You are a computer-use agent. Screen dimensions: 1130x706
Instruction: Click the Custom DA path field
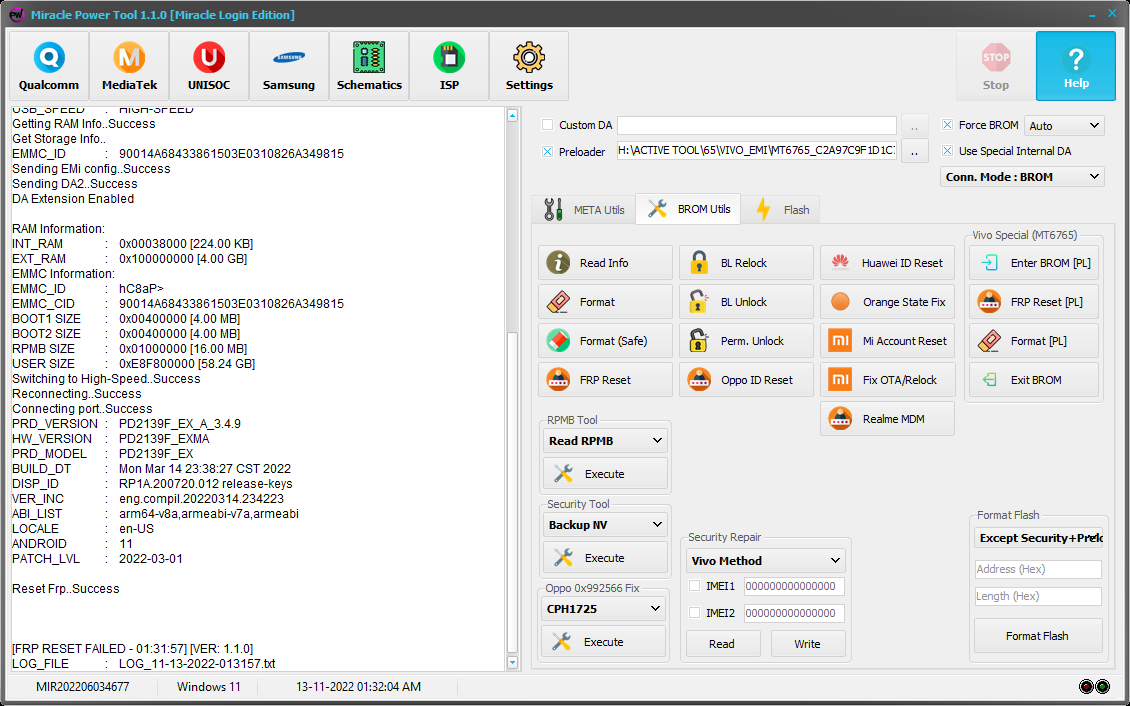click(x=757, y=125)
